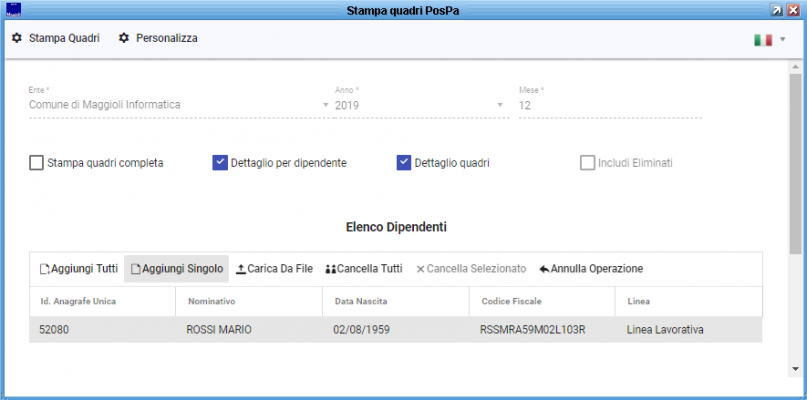The image size is (807, 400).
Task: Click the application logo in the title bar
Action: (x=13, y=10)
